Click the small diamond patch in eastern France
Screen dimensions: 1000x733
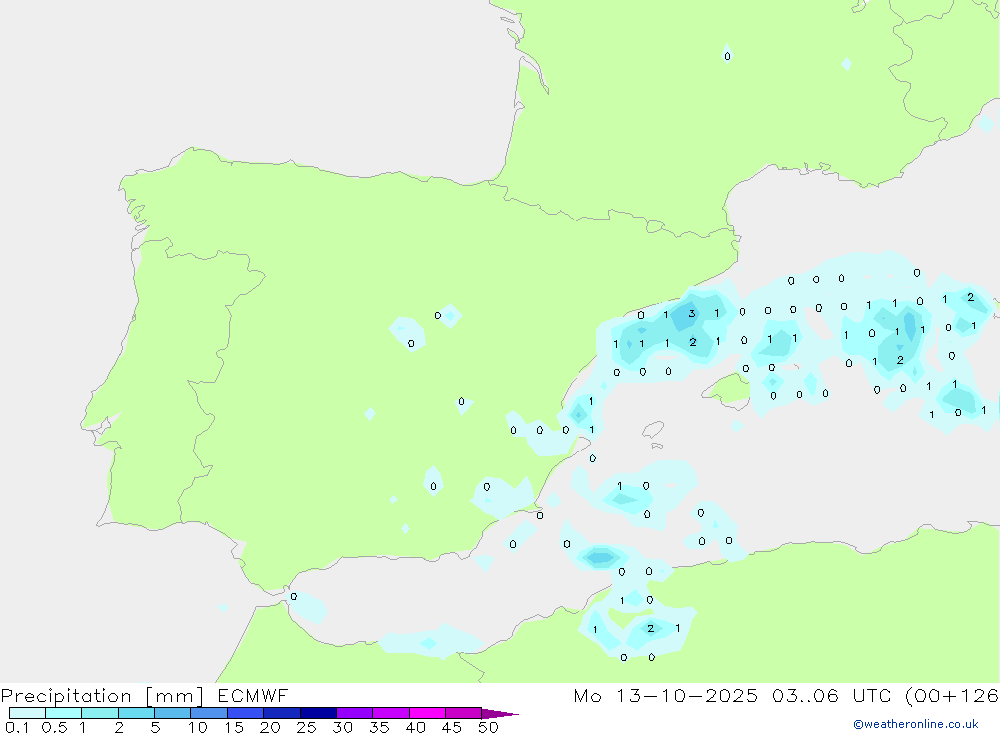click(846, 64)
